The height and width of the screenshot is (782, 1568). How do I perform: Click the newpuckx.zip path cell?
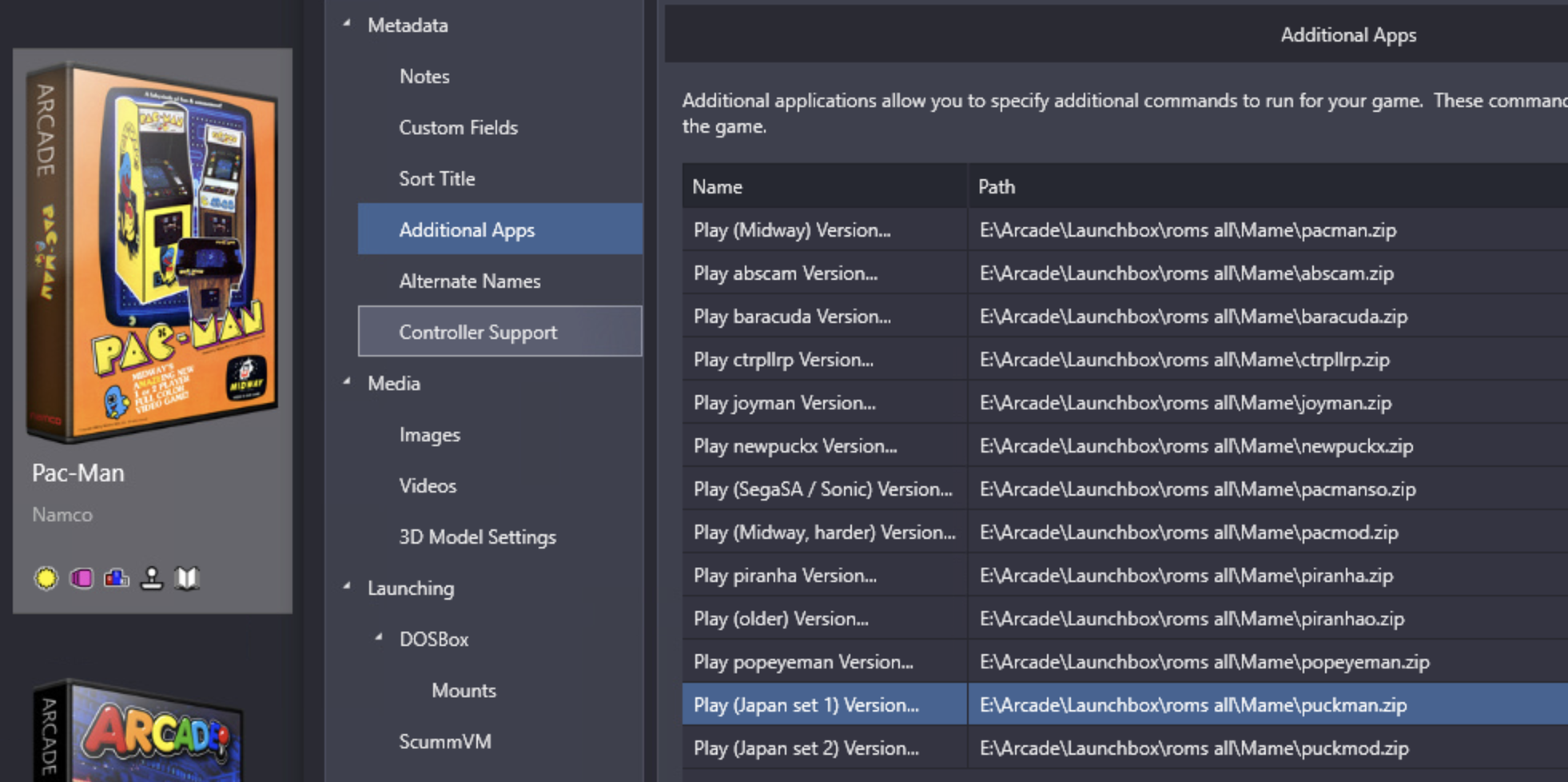click(x=1268, y=446)
